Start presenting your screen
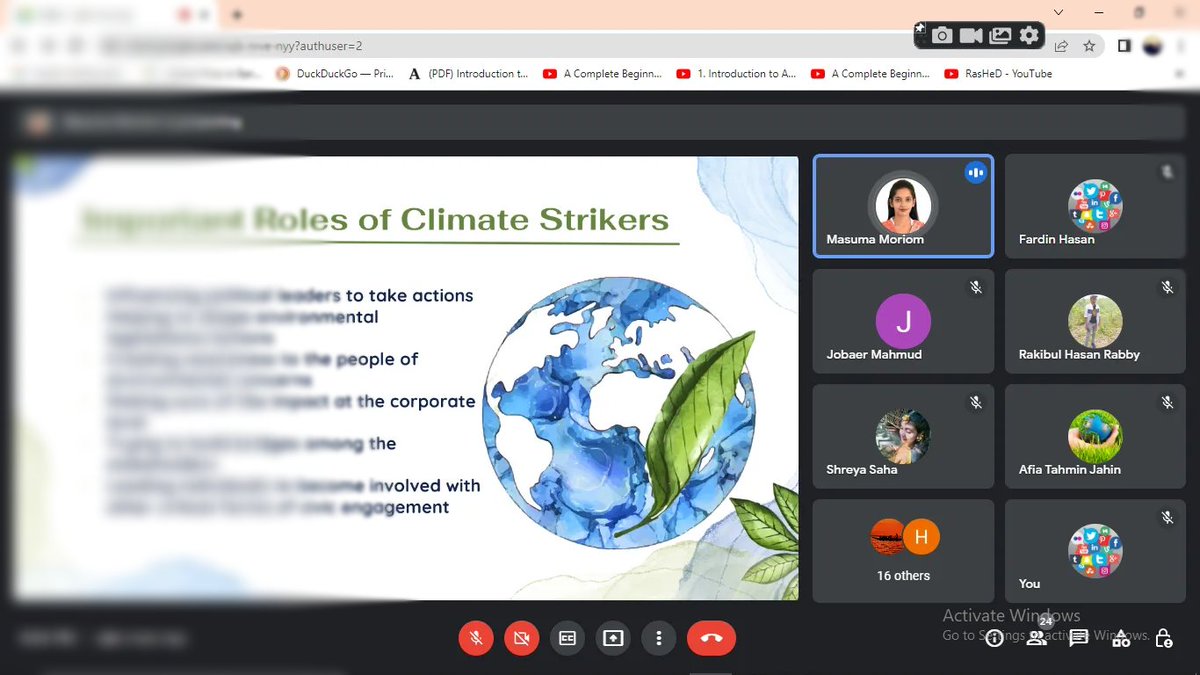 pyautogui.click(x=613, y=638)
